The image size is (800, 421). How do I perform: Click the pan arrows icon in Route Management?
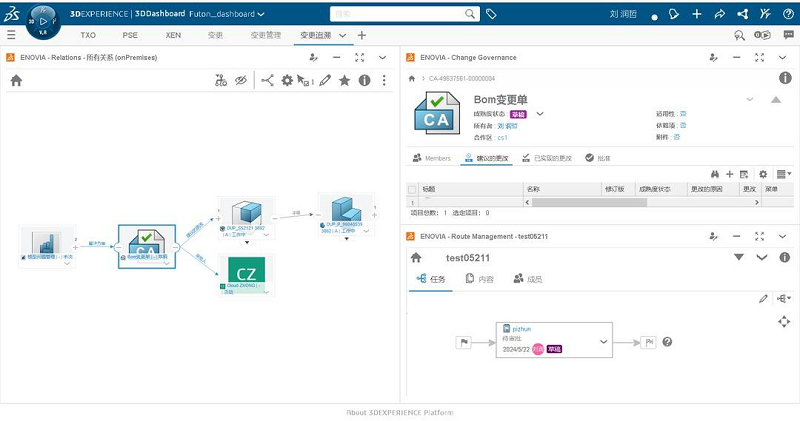(784, 321)
